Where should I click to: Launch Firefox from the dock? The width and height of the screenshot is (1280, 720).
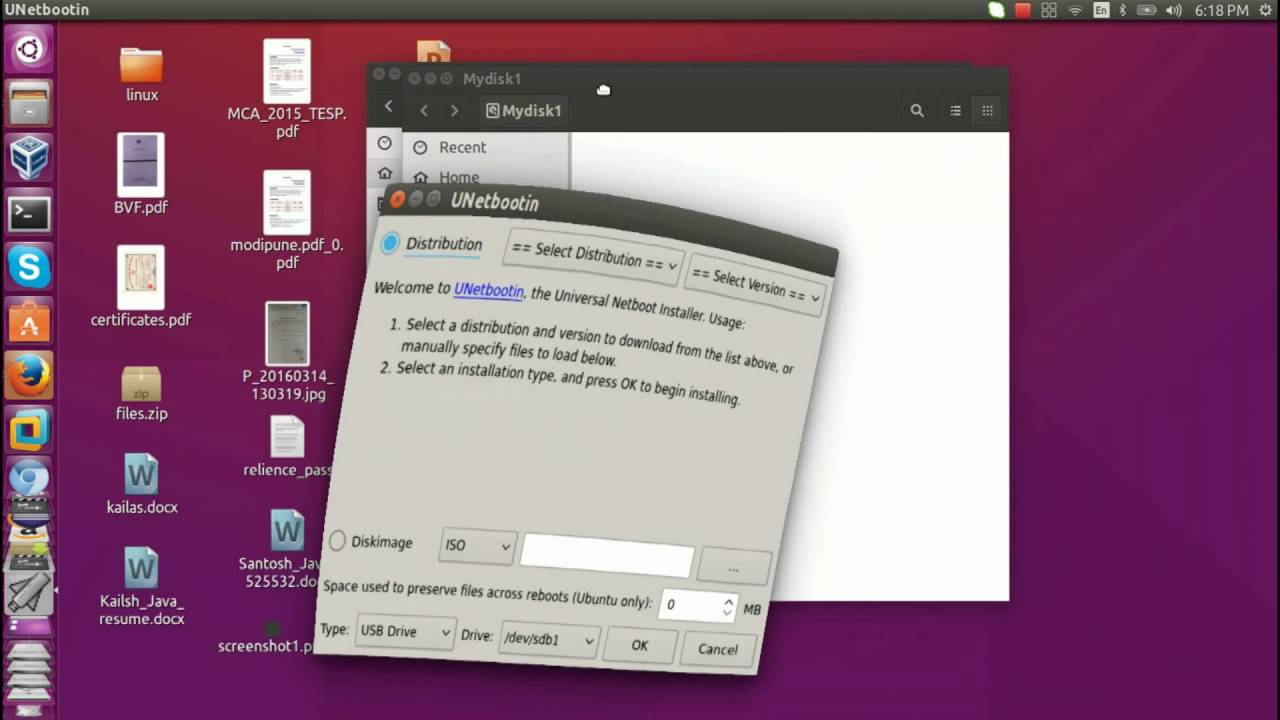pos(29,377)
